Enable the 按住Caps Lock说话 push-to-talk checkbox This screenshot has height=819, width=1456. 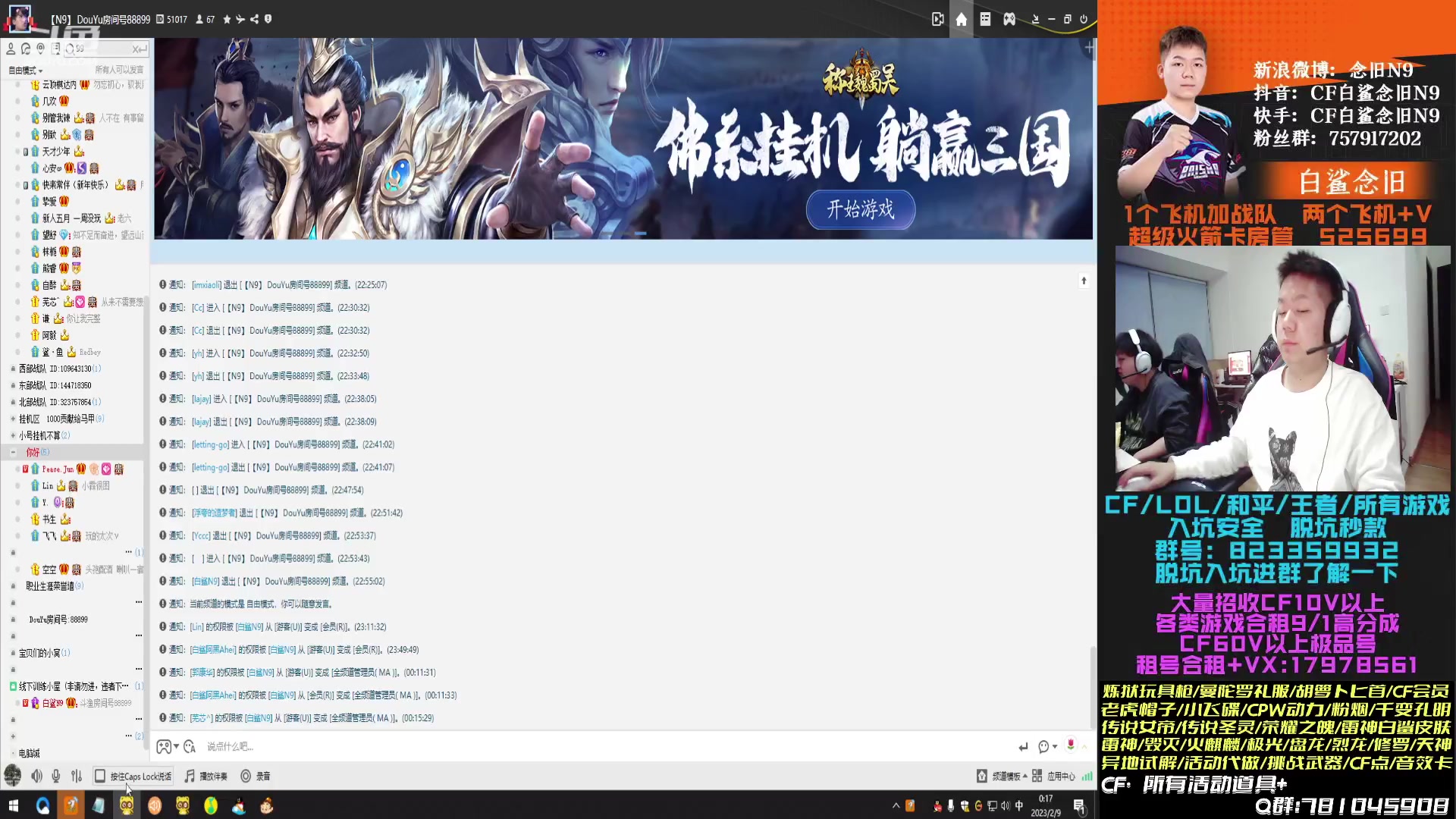(x=99, y=776)
